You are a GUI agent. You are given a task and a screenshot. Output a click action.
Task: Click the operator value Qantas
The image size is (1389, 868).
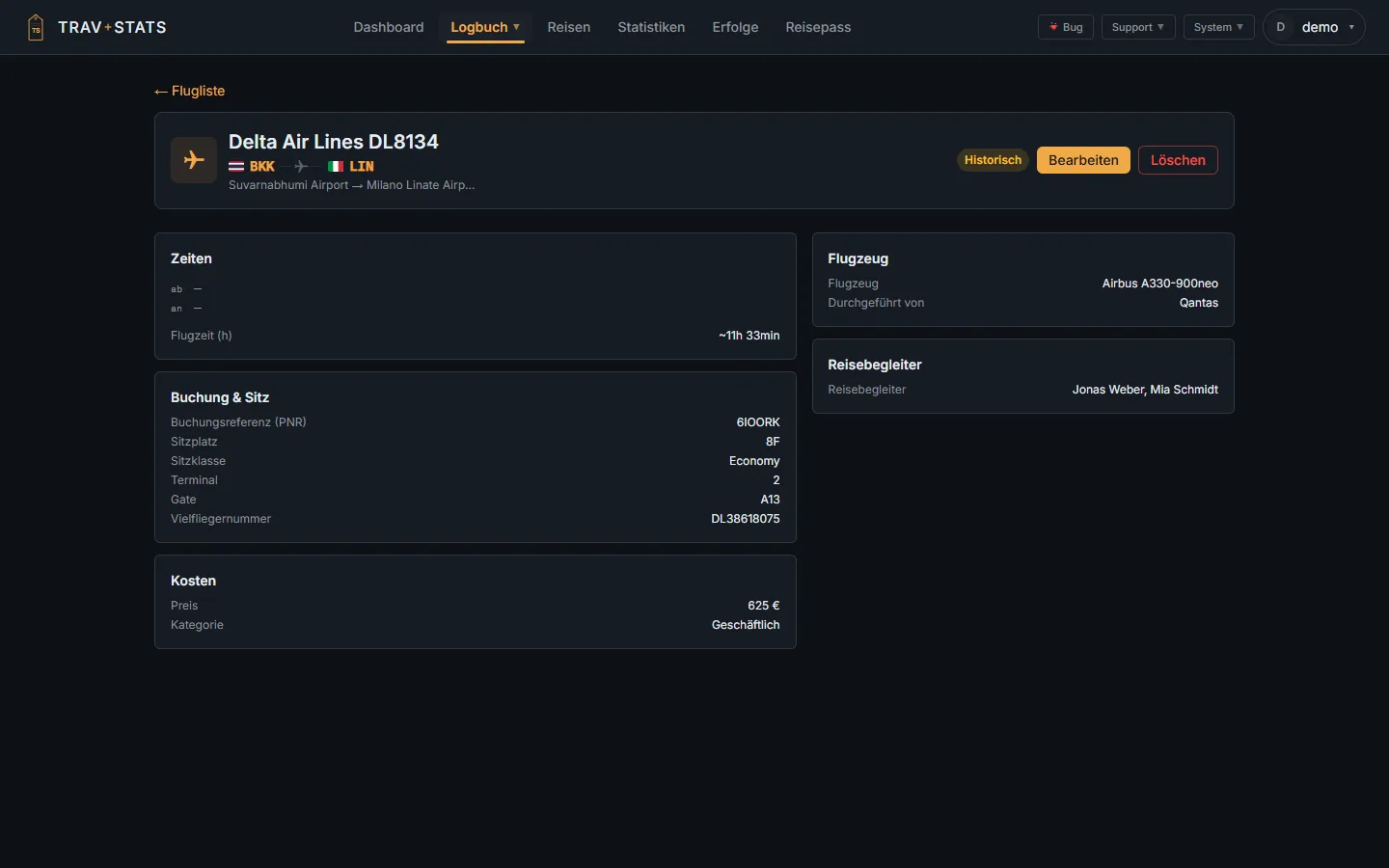[1199, 303]
